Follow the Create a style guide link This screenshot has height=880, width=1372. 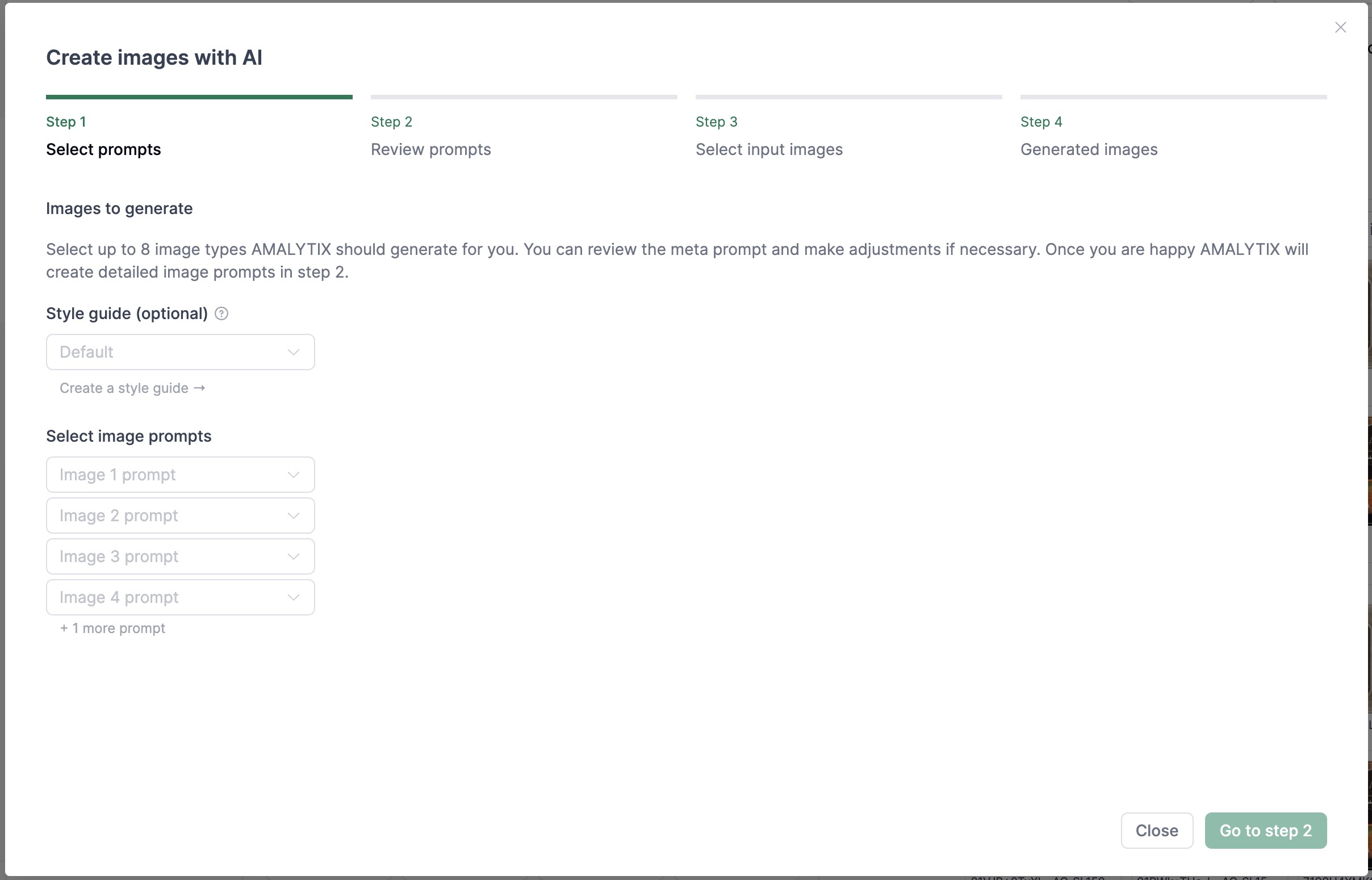[132, 388]
